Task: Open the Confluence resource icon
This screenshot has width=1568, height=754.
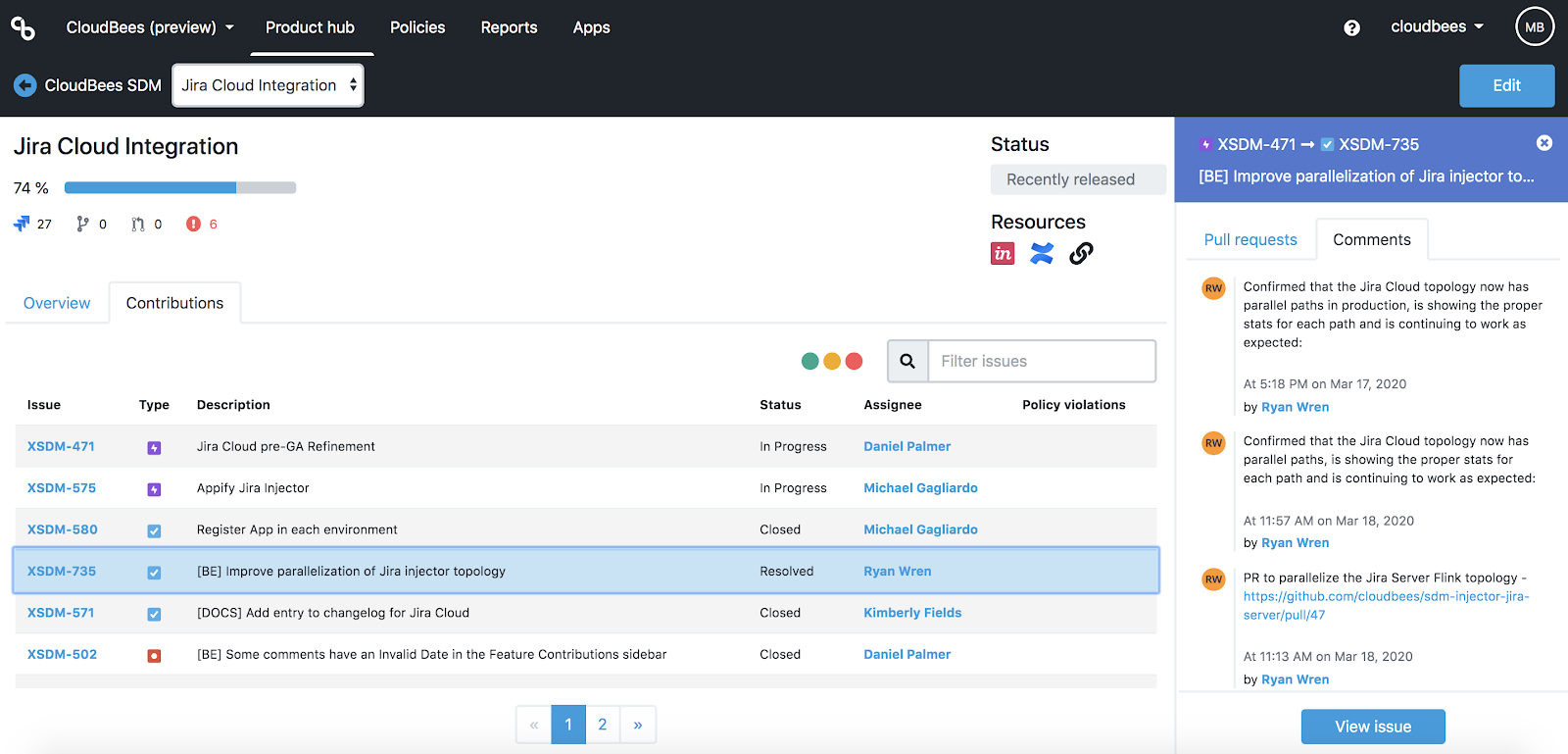Action: [x=1042, y=253]
